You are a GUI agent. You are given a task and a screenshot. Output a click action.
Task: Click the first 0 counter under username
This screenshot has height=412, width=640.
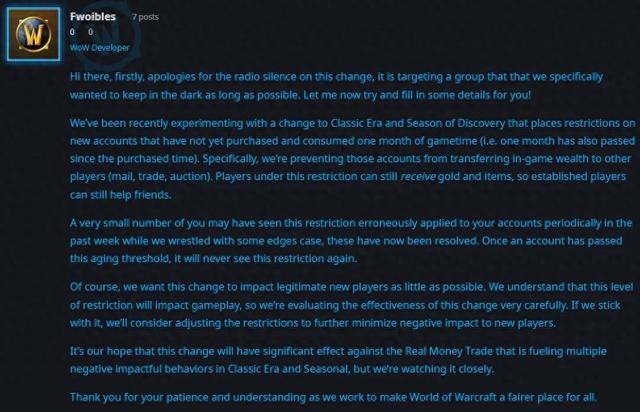(72, 32)
